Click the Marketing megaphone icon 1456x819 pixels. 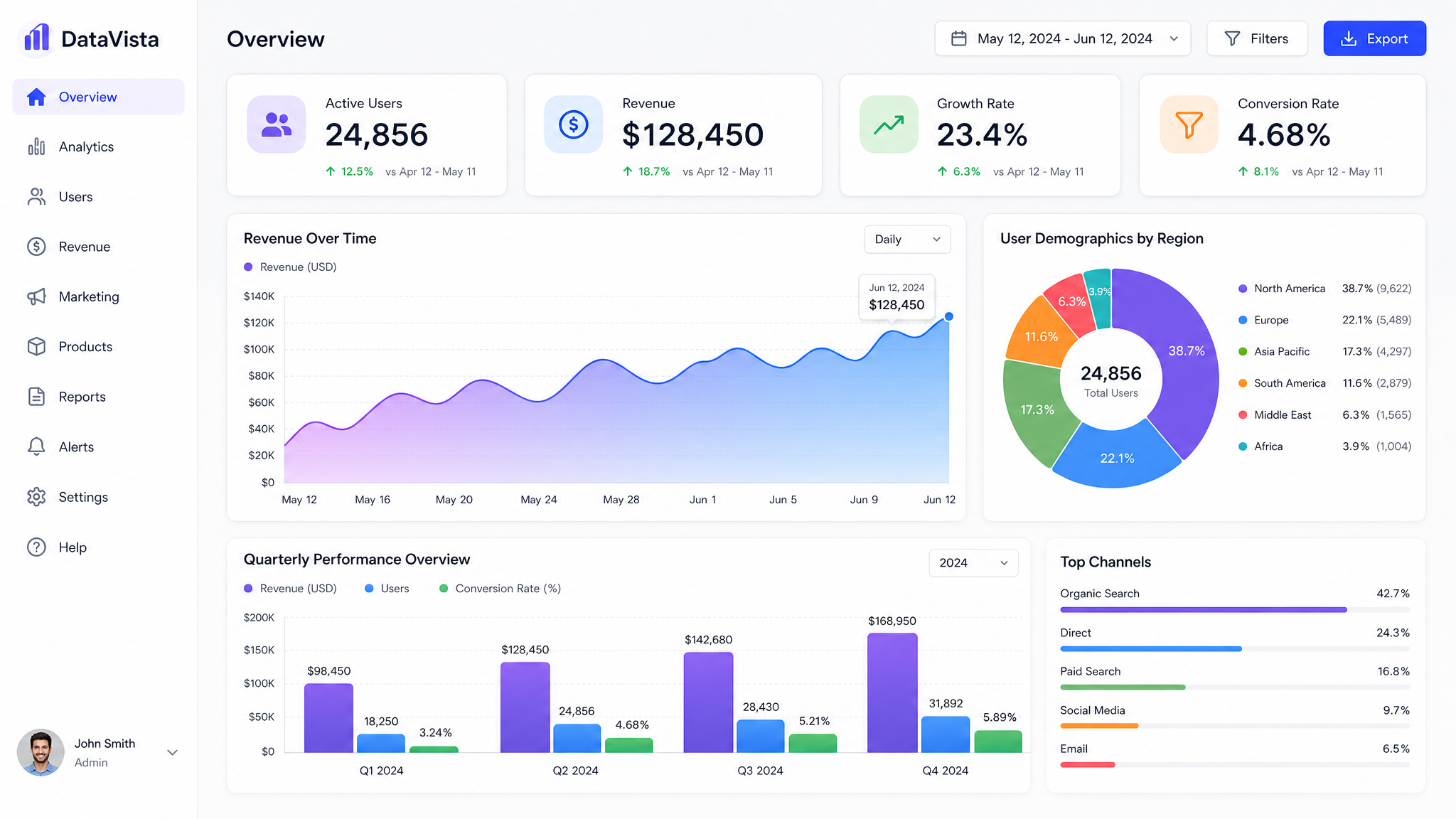[36, 296]
